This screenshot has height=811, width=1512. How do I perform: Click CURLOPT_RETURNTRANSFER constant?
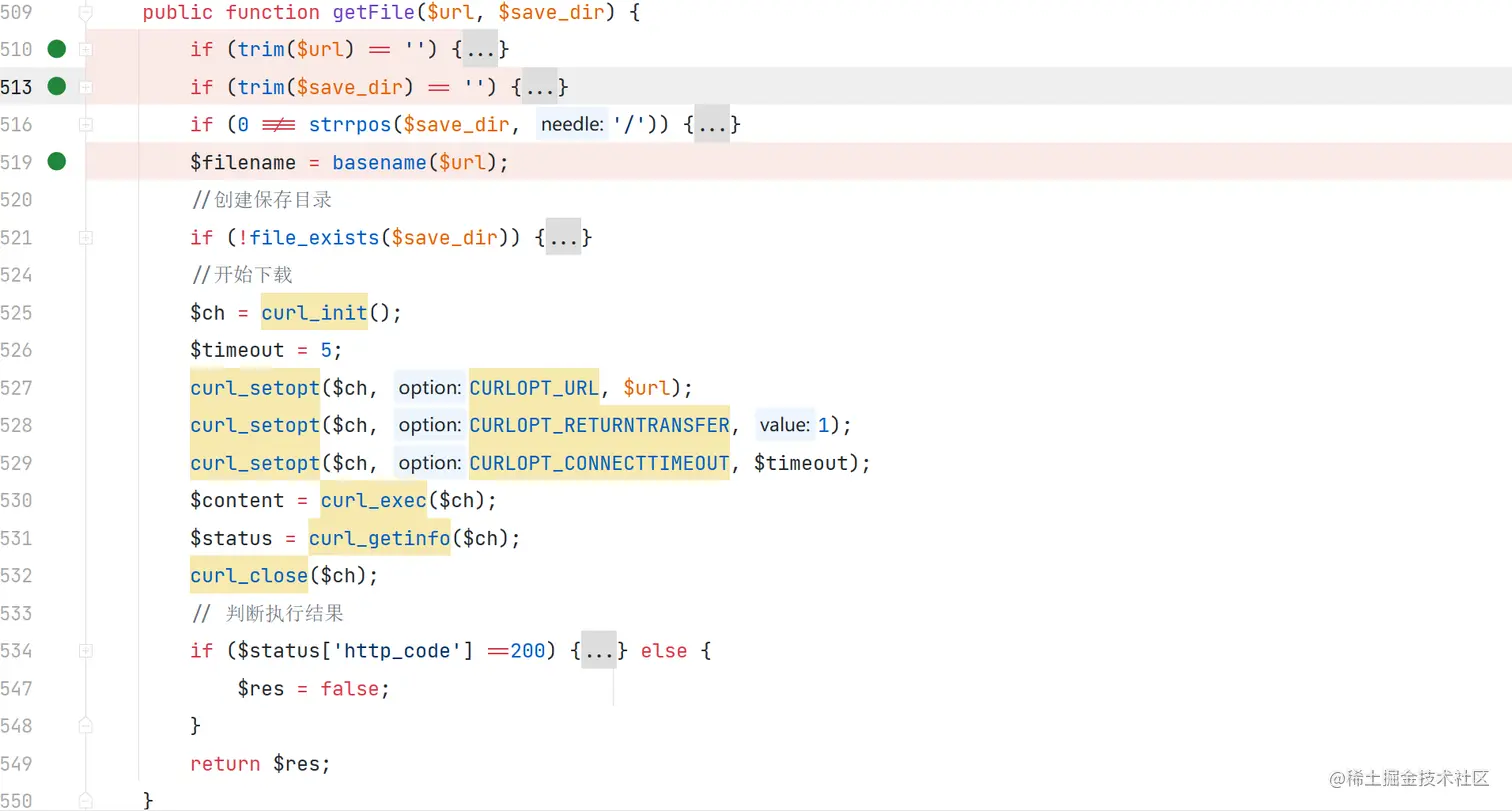(x=599, y=425)
